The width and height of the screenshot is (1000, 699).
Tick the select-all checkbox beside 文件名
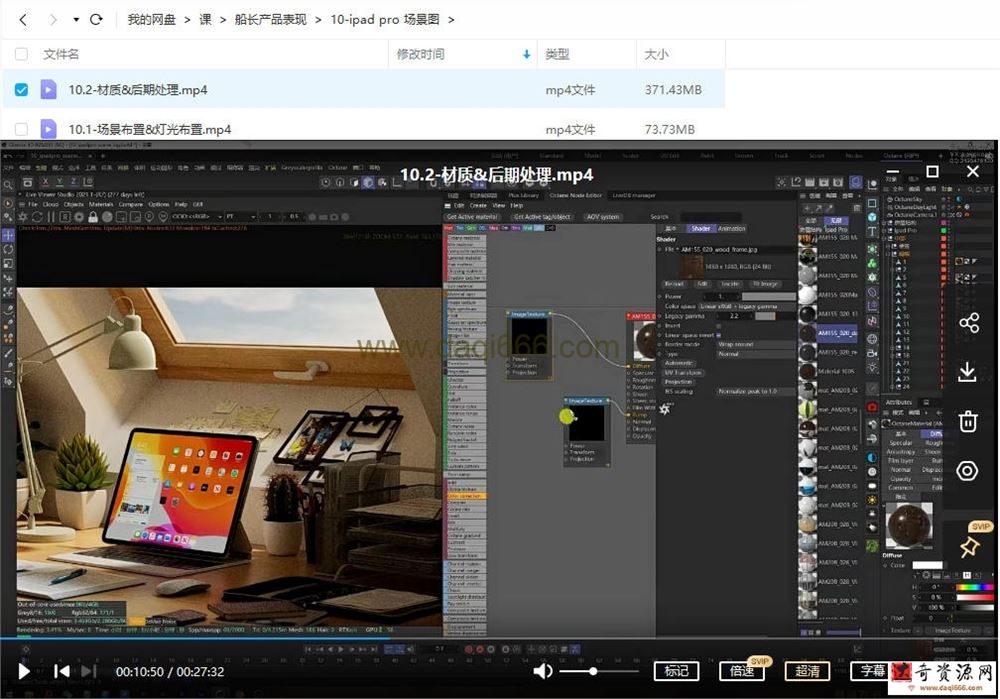point(21,54)
